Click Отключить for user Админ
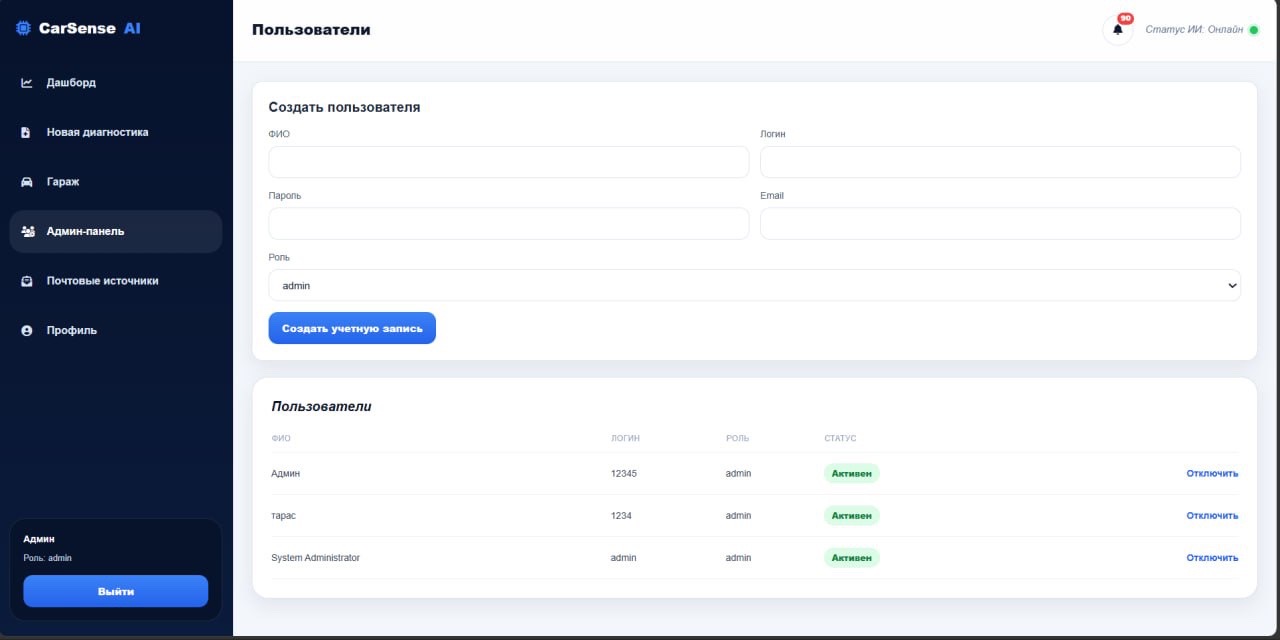Viewport: 1280px width, 640px height. tap(1212, 474)
